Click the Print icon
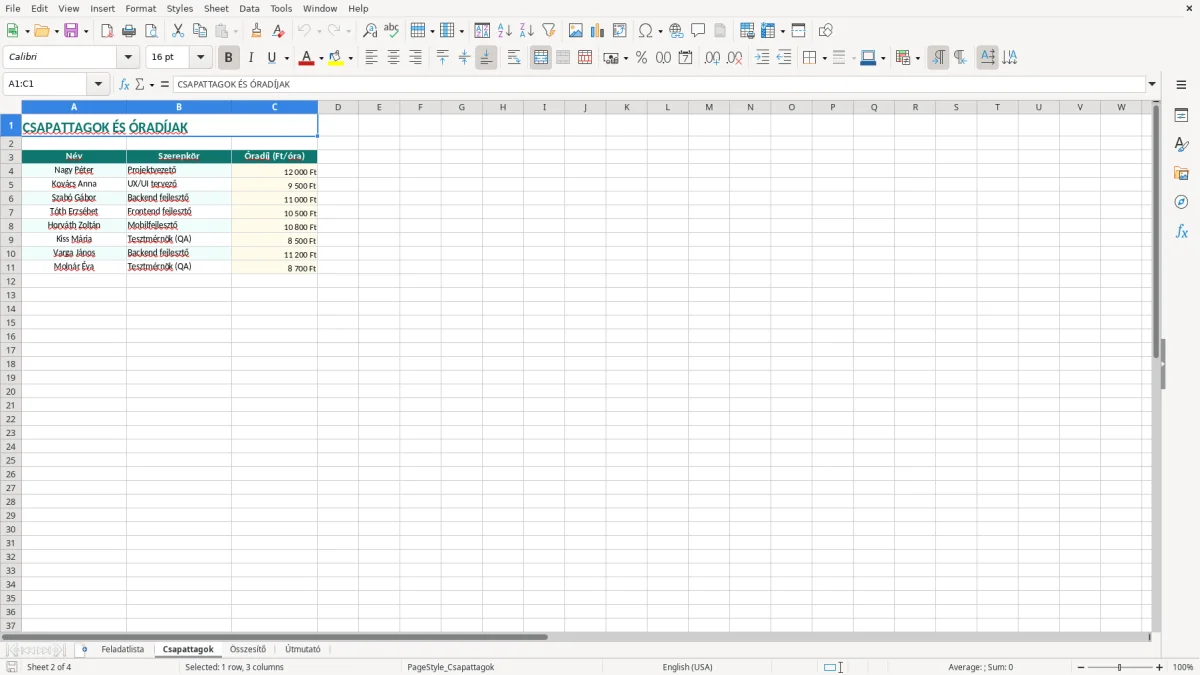This screenshot has height=675, width=1200. (129, 31)
